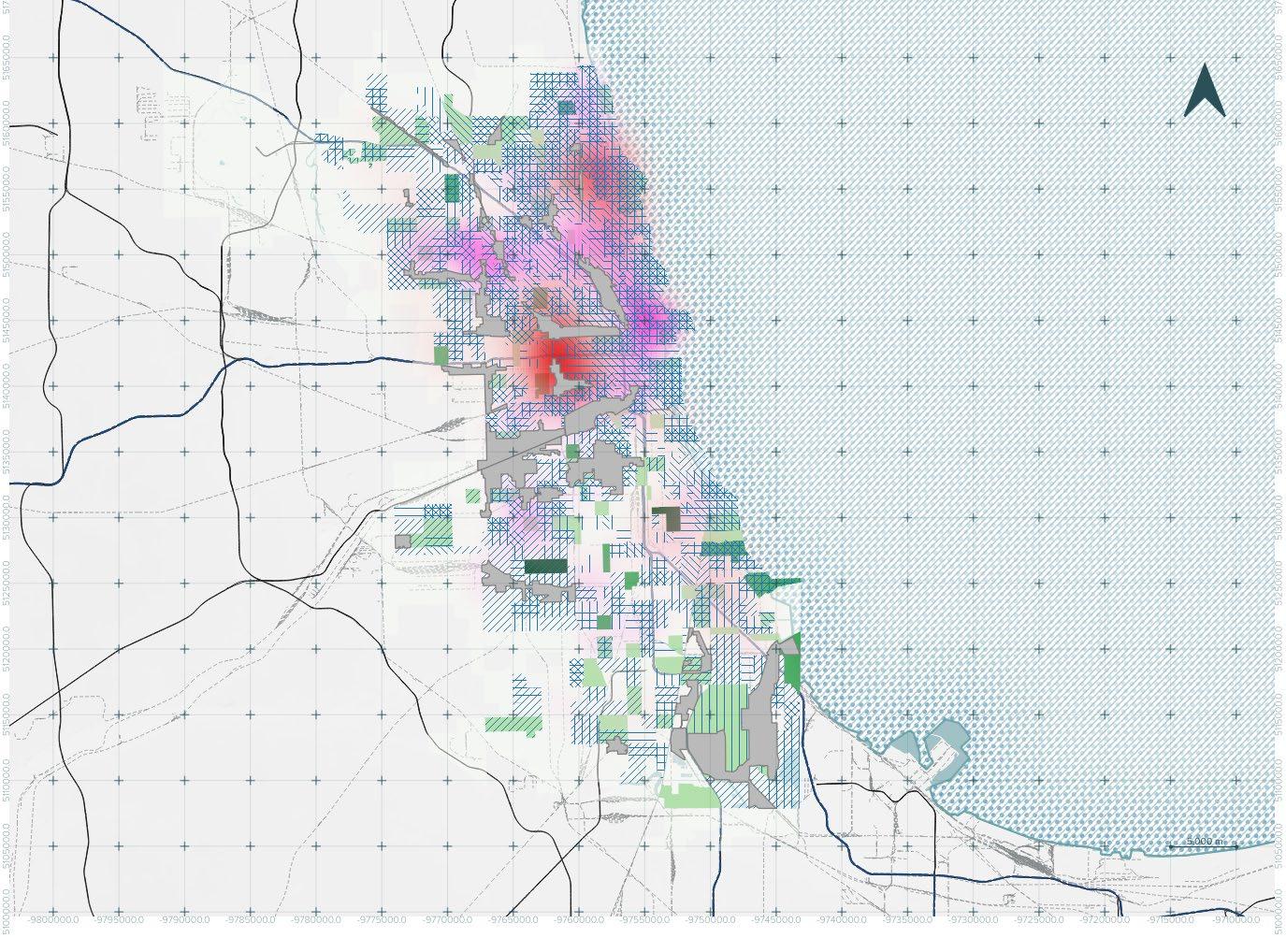Viewport: 1286px width, 952px height.
Task: Click the 5,000 m scale bar
Action: (1203, 844)
